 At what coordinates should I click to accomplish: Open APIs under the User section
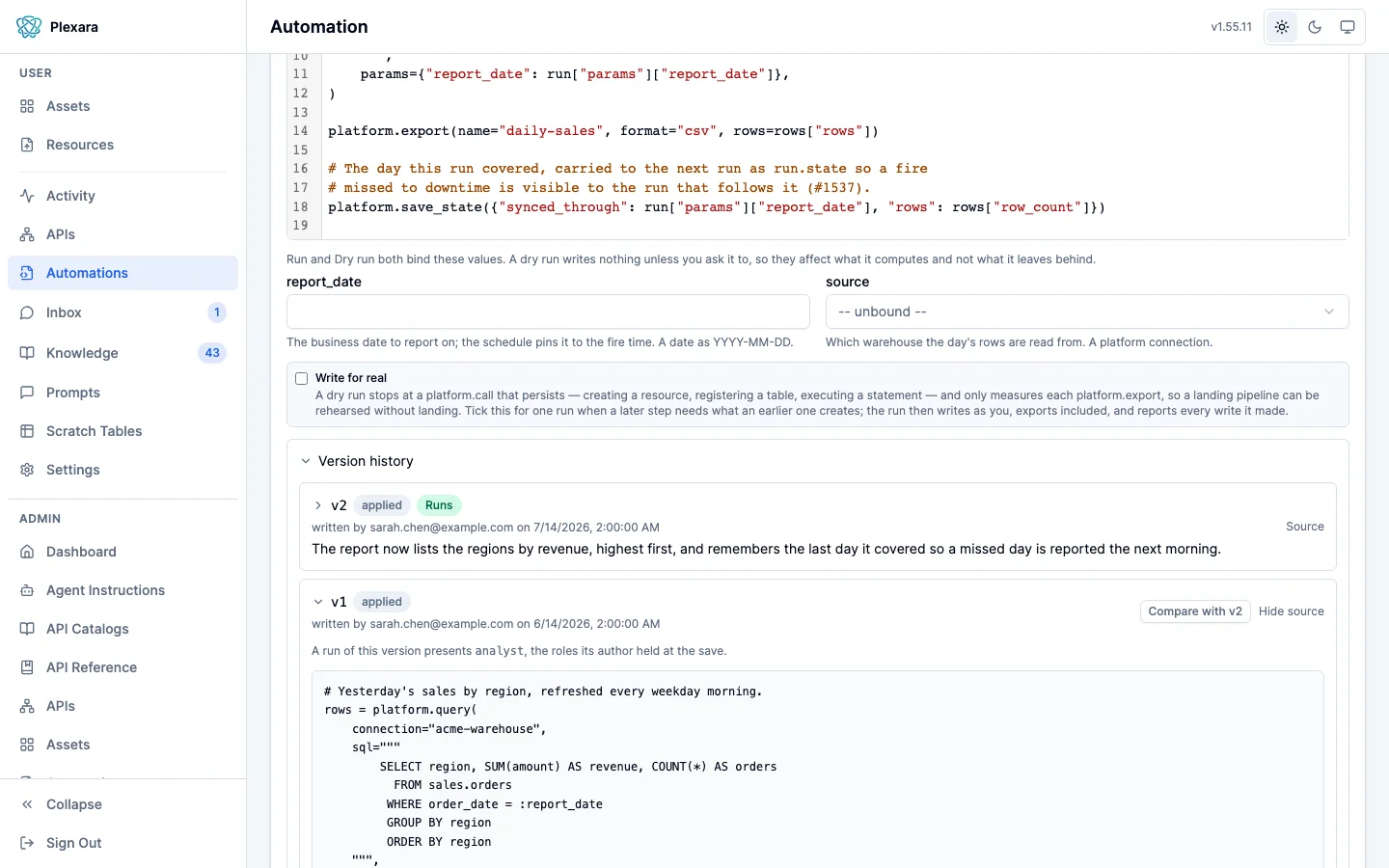click(x=123, y=234)
